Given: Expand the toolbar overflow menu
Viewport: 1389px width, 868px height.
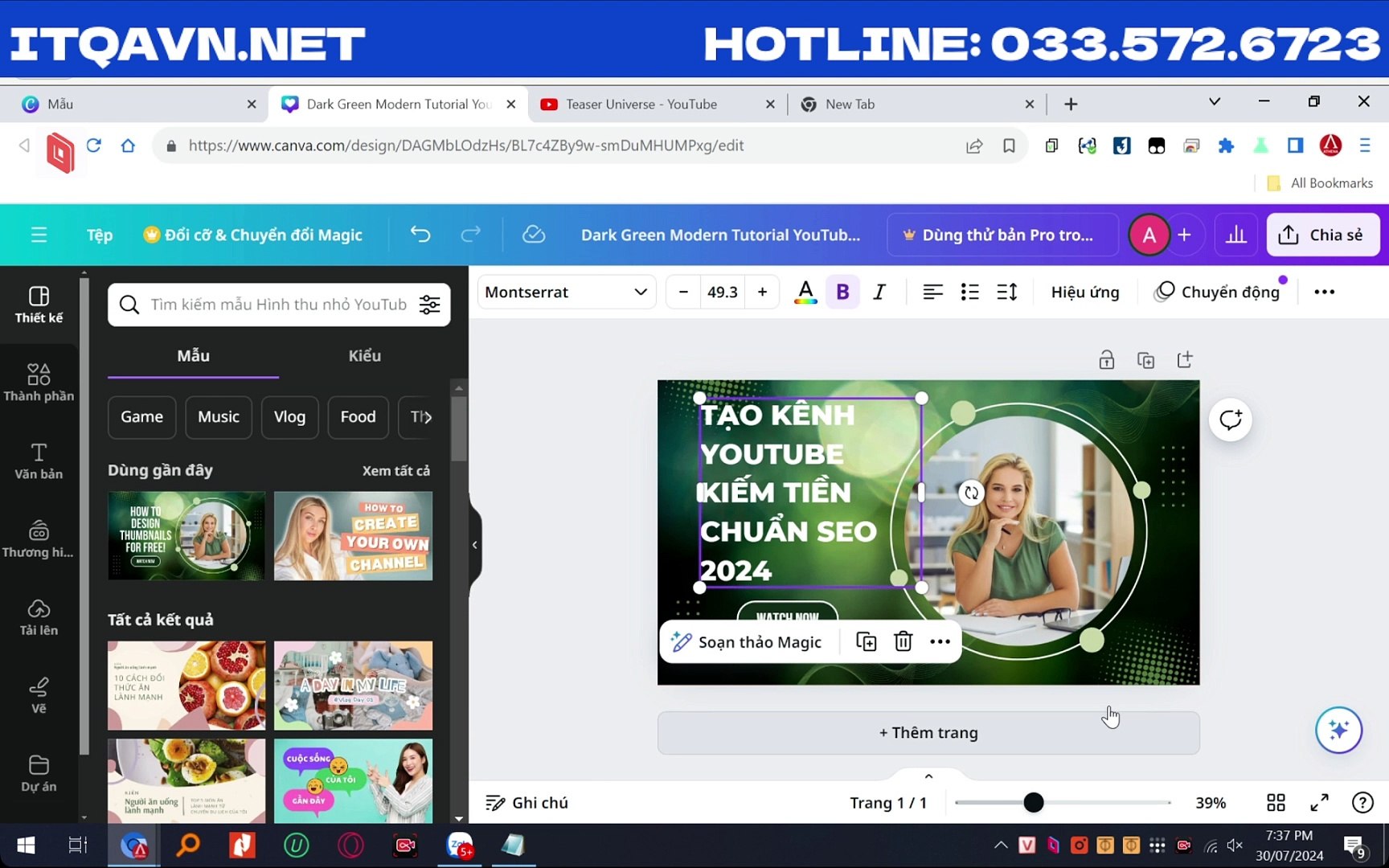Looking at the screenshot, I should pos(1324,291).
